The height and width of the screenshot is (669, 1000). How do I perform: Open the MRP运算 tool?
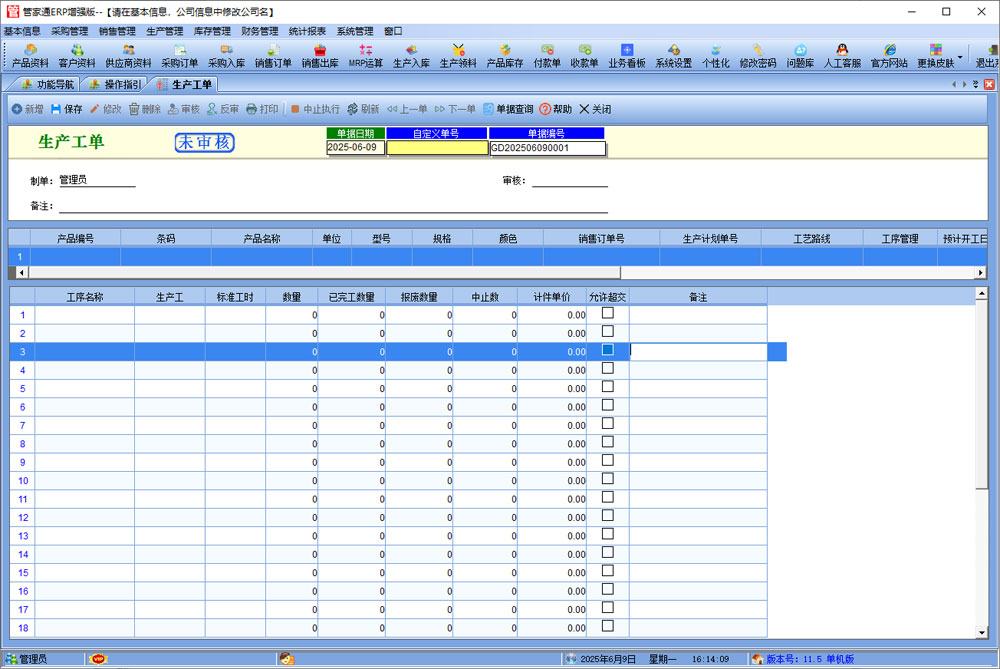[x=366, y=56]
